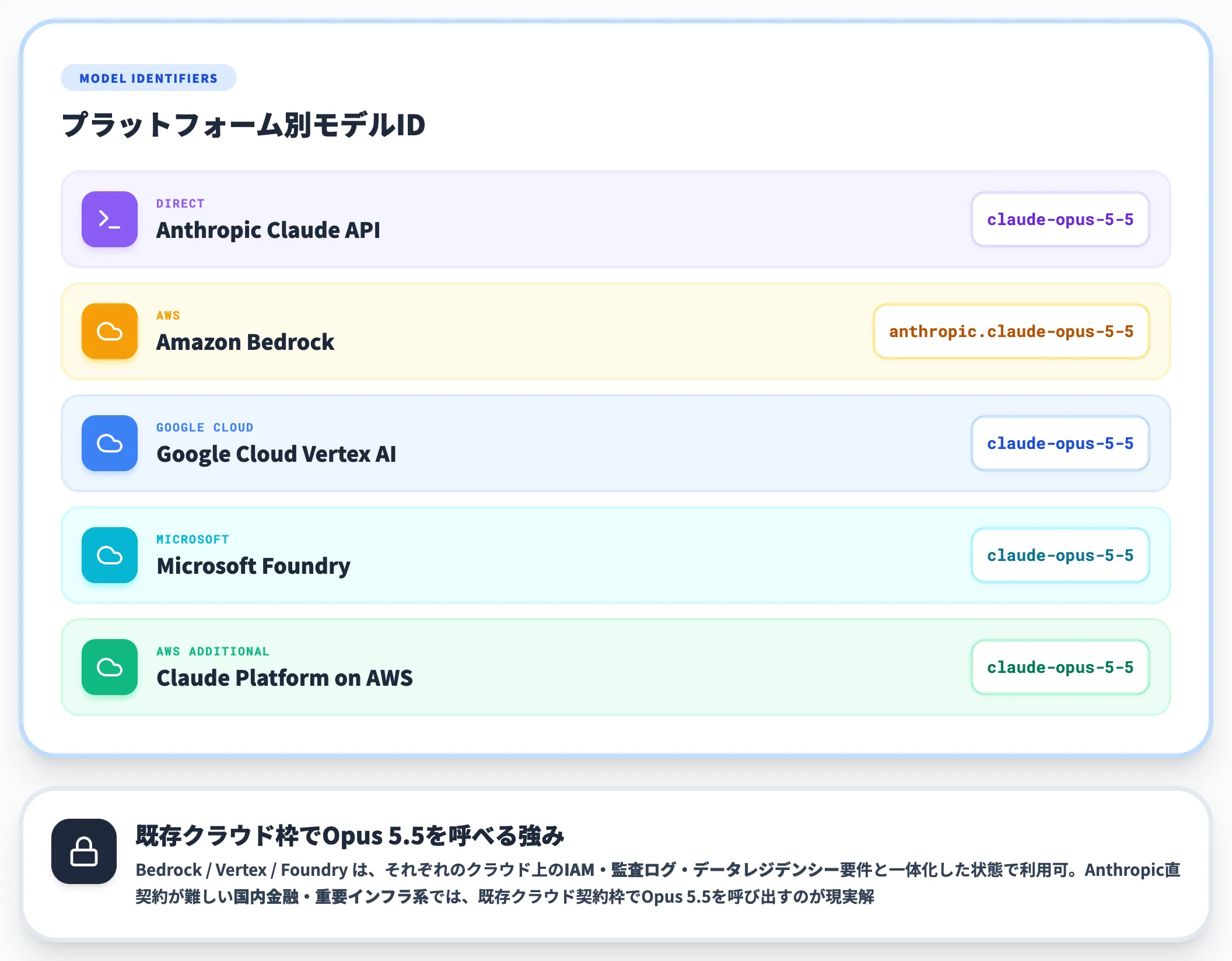Select the Google Cloud Vertex AI title
Viewport: 1232px width, 961px height.
[x=276, y=454]
